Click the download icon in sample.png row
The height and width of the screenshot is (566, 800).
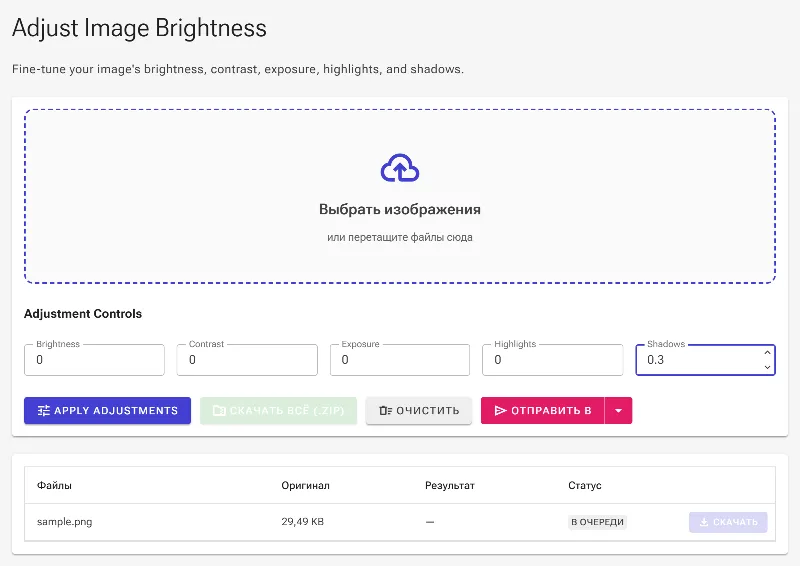point(704,522)
